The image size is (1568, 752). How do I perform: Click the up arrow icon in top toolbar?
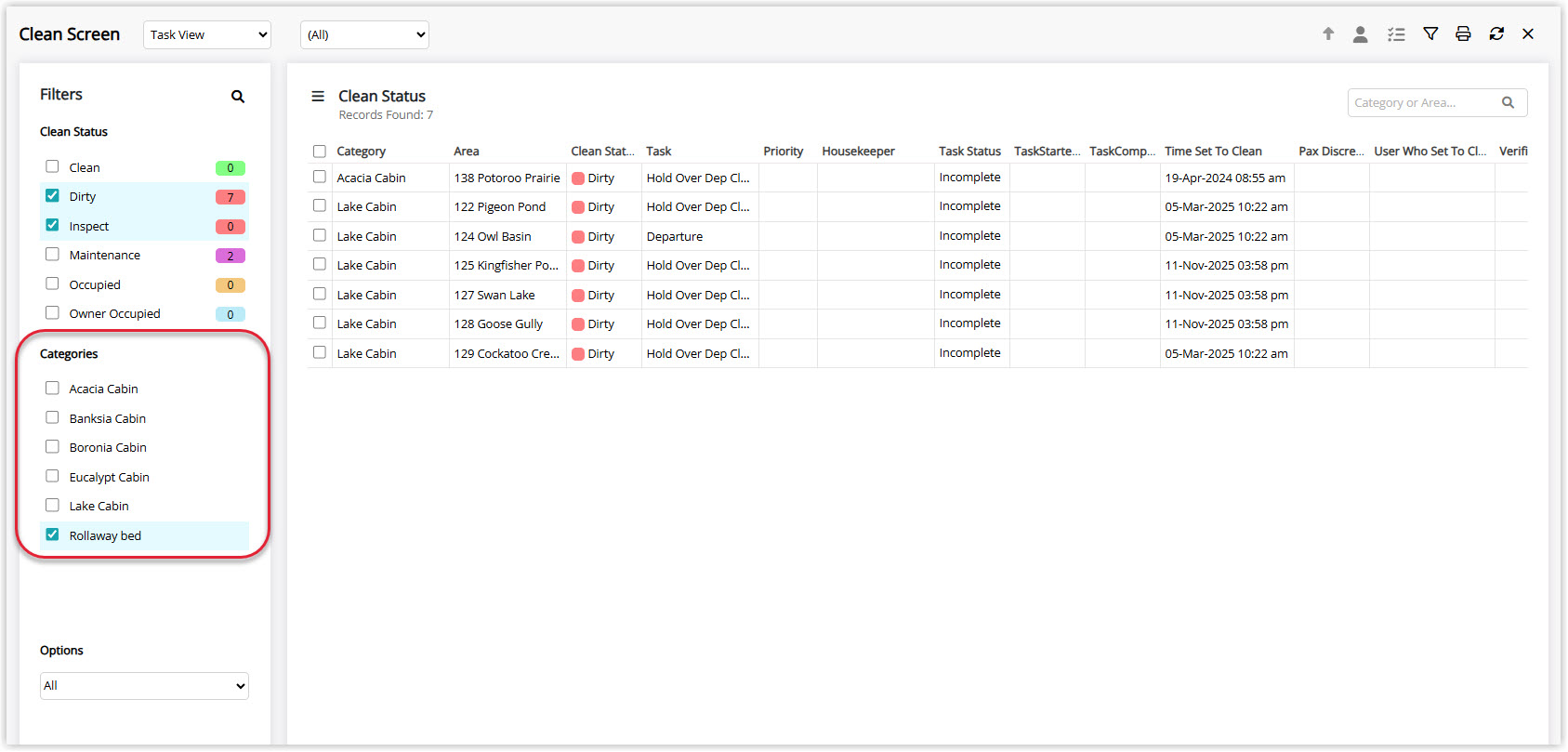point(1328,34)
